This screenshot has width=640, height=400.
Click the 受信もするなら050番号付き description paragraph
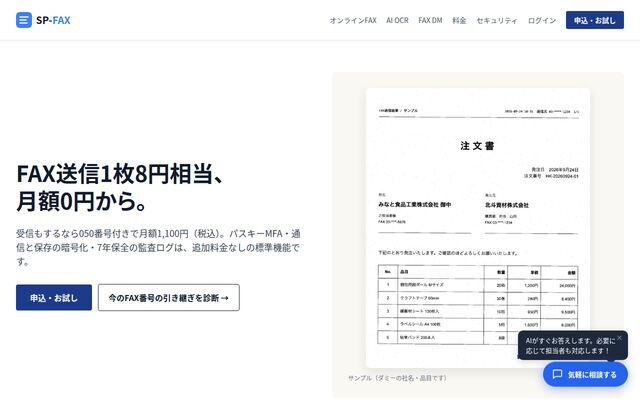point(158,247)
